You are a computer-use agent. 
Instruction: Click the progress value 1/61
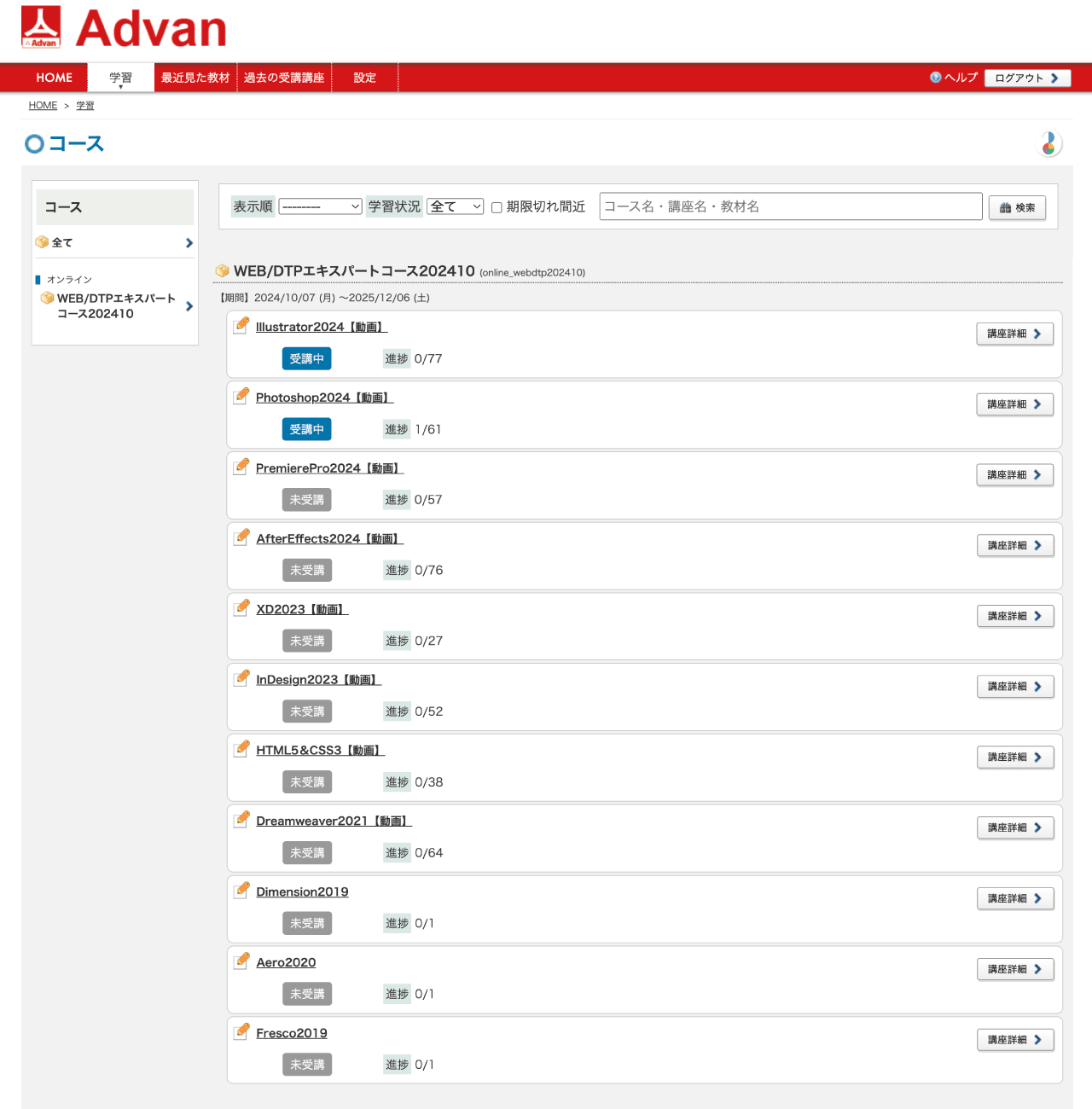pos(427,429)
